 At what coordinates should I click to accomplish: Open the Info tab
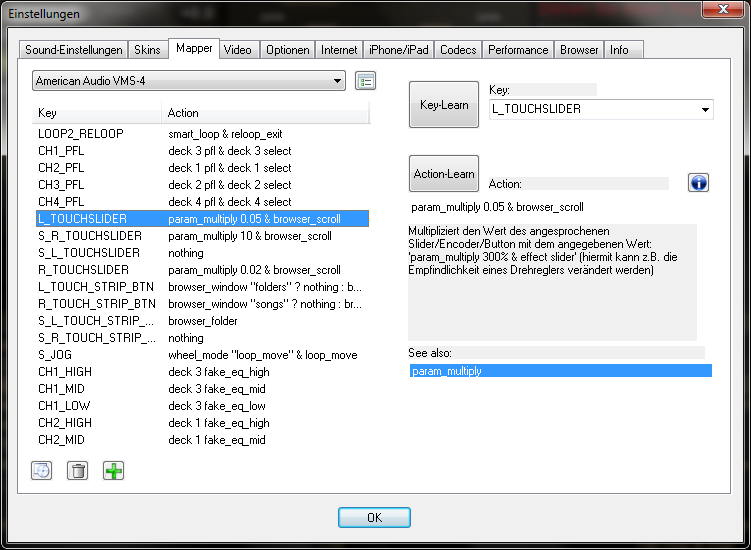click(x=623, y=50)
